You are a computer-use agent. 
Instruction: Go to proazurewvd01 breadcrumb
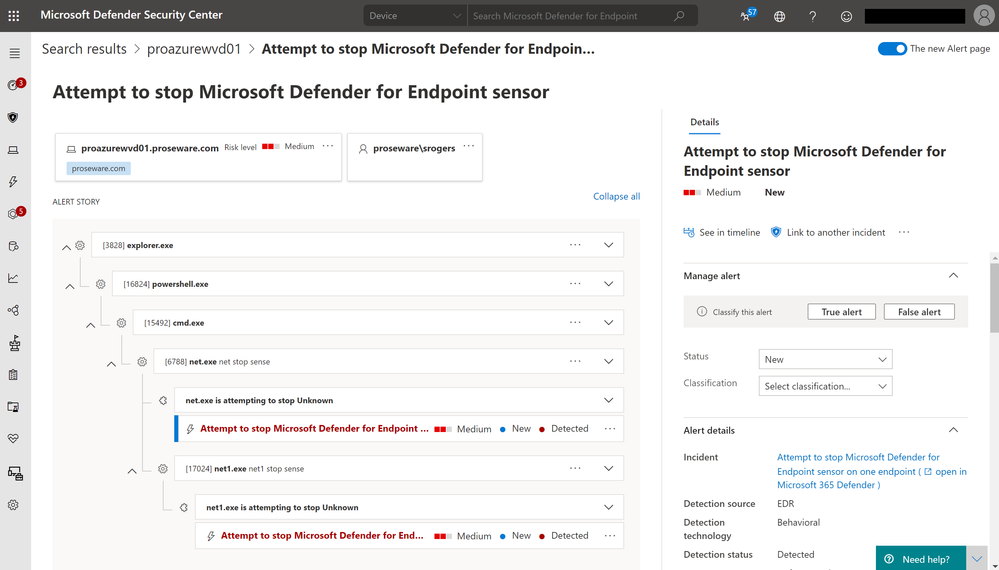(194, 49)
